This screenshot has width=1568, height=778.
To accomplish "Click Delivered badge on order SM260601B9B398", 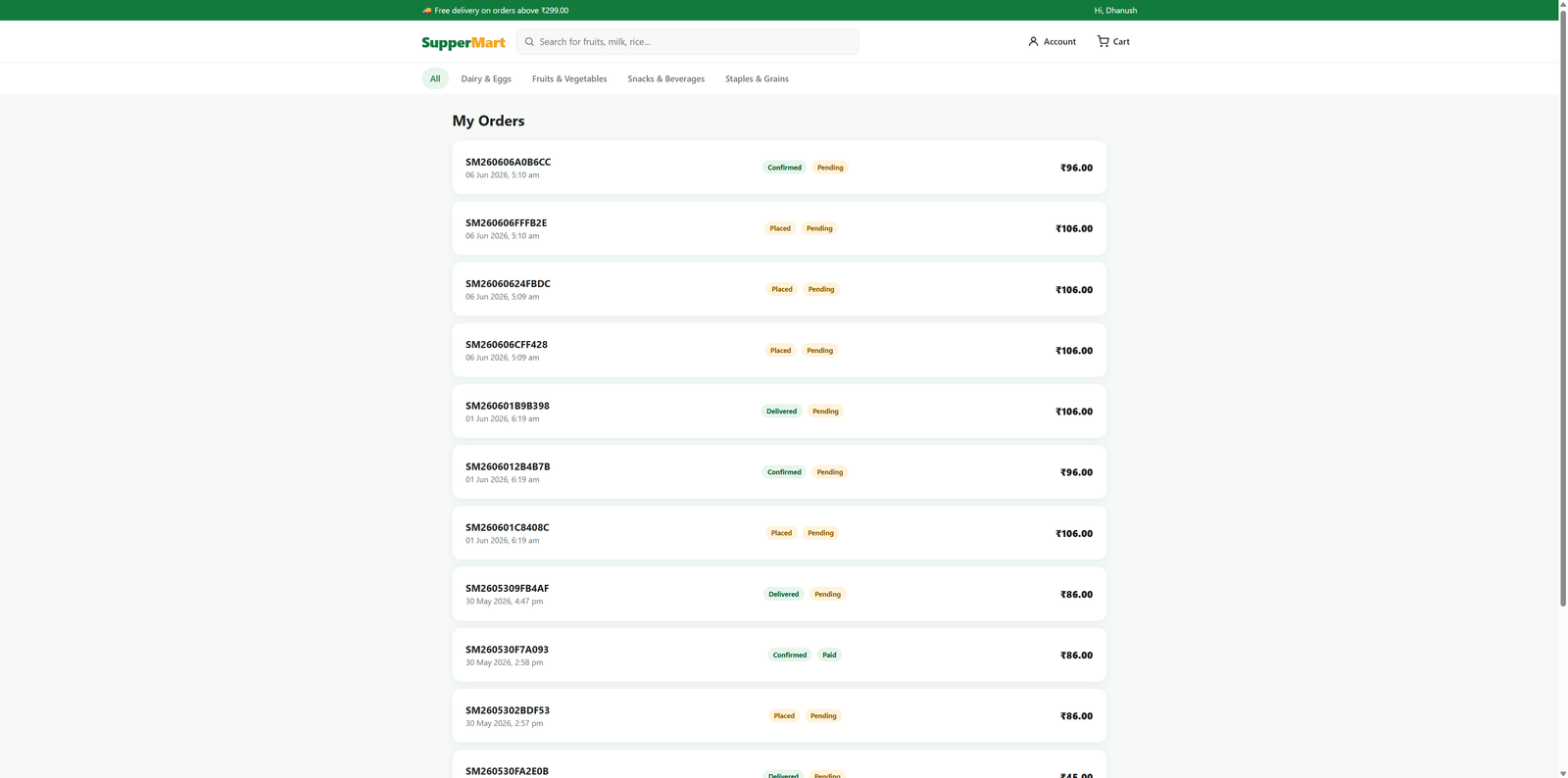I will pyautogui.click(x=781, y=411).
